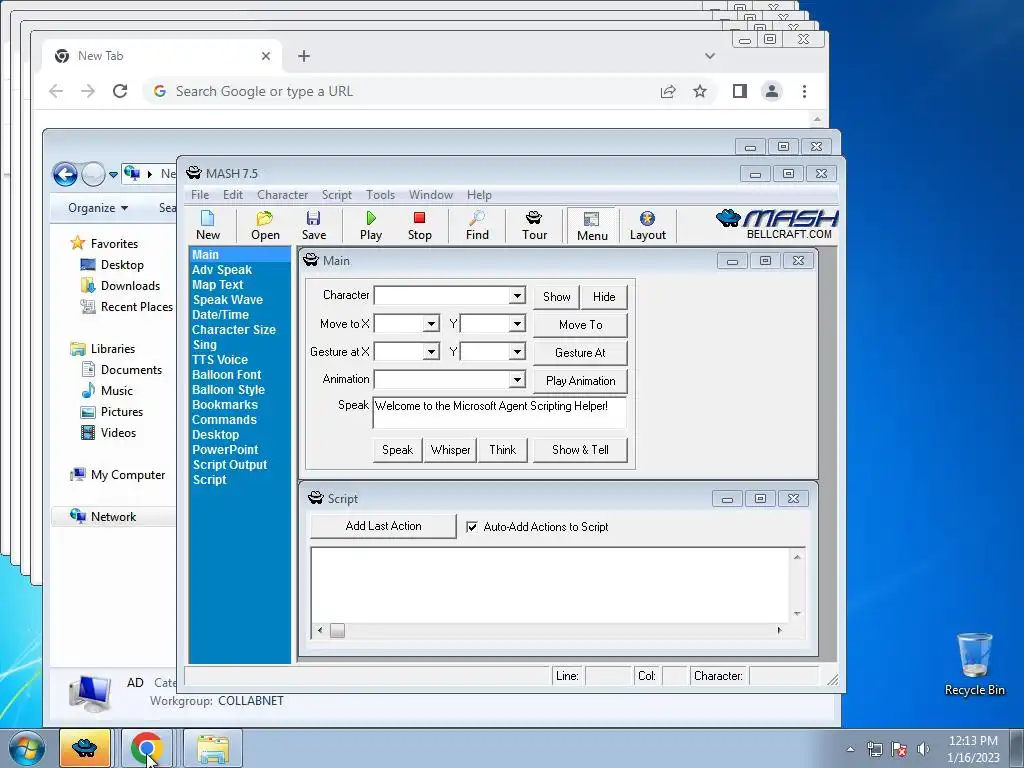Bookmark this tab with Chrome star icon
Image resolution: width=1024 pixels, height=768 pixels.
pos(699,91)
